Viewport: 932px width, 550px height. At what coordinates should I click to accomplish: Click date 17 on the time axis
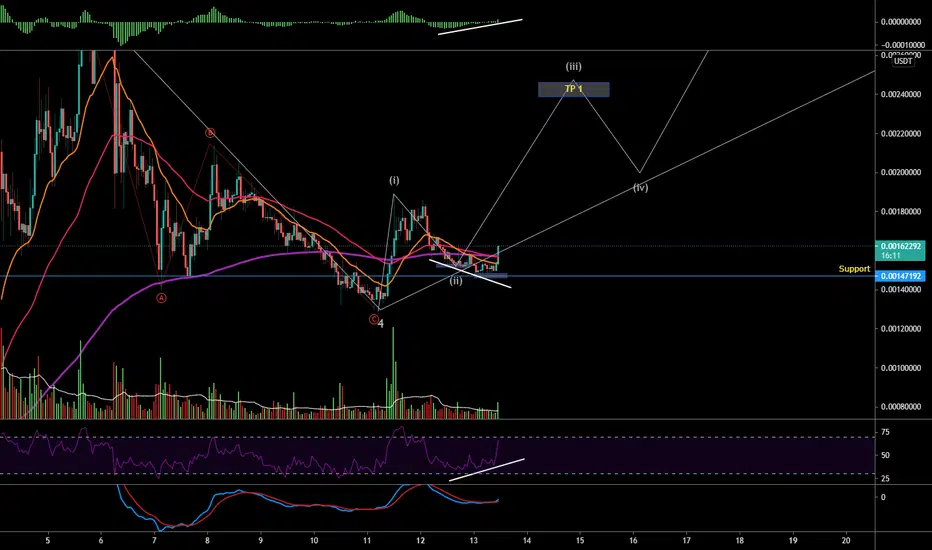pos(687,540)
